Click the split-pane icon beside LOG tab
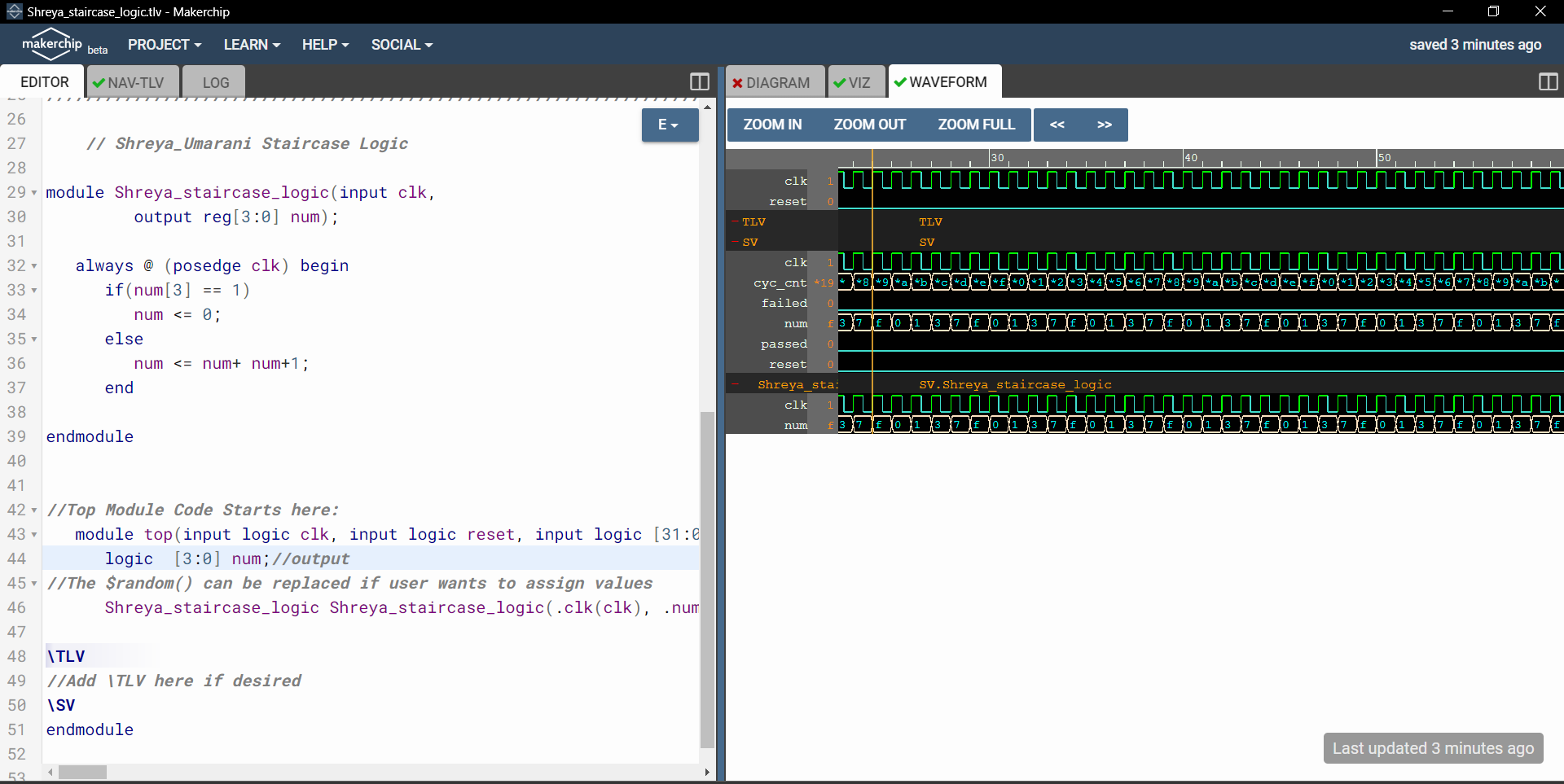Viewport: 1564px width, 784px height. click(699, 81)
